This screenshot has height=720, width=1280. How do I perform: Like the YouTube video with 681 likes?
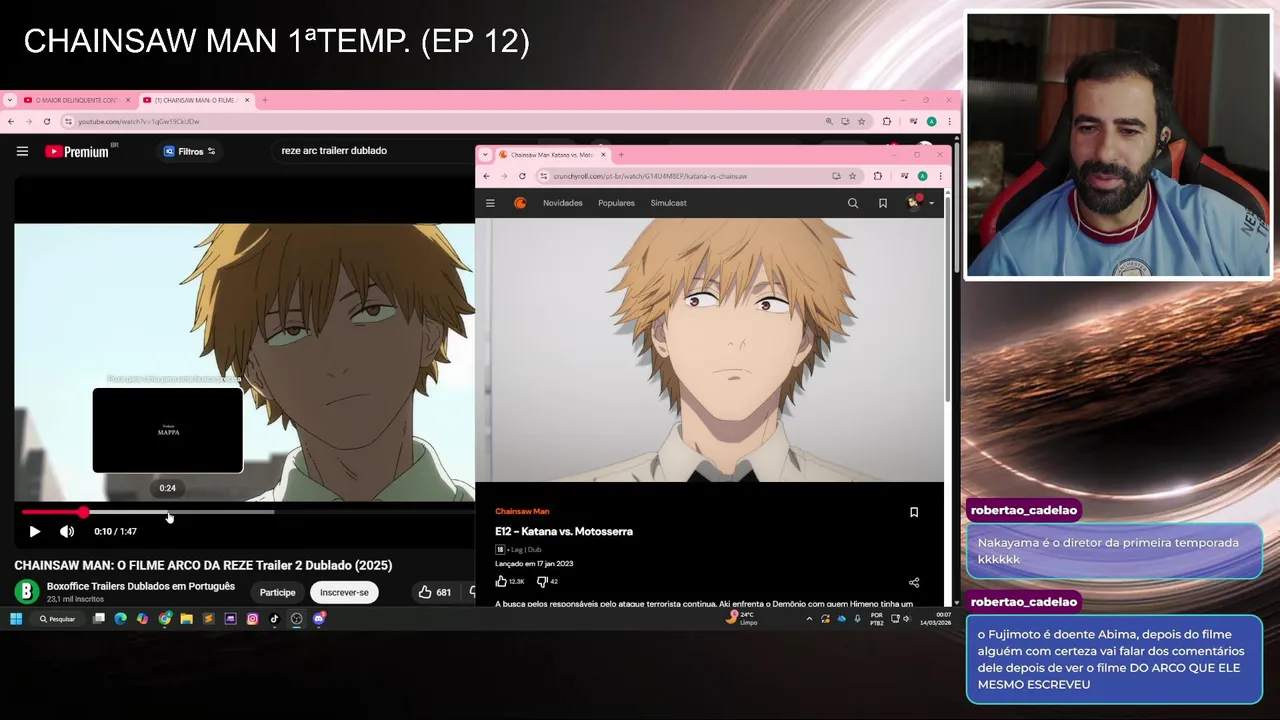434,592
